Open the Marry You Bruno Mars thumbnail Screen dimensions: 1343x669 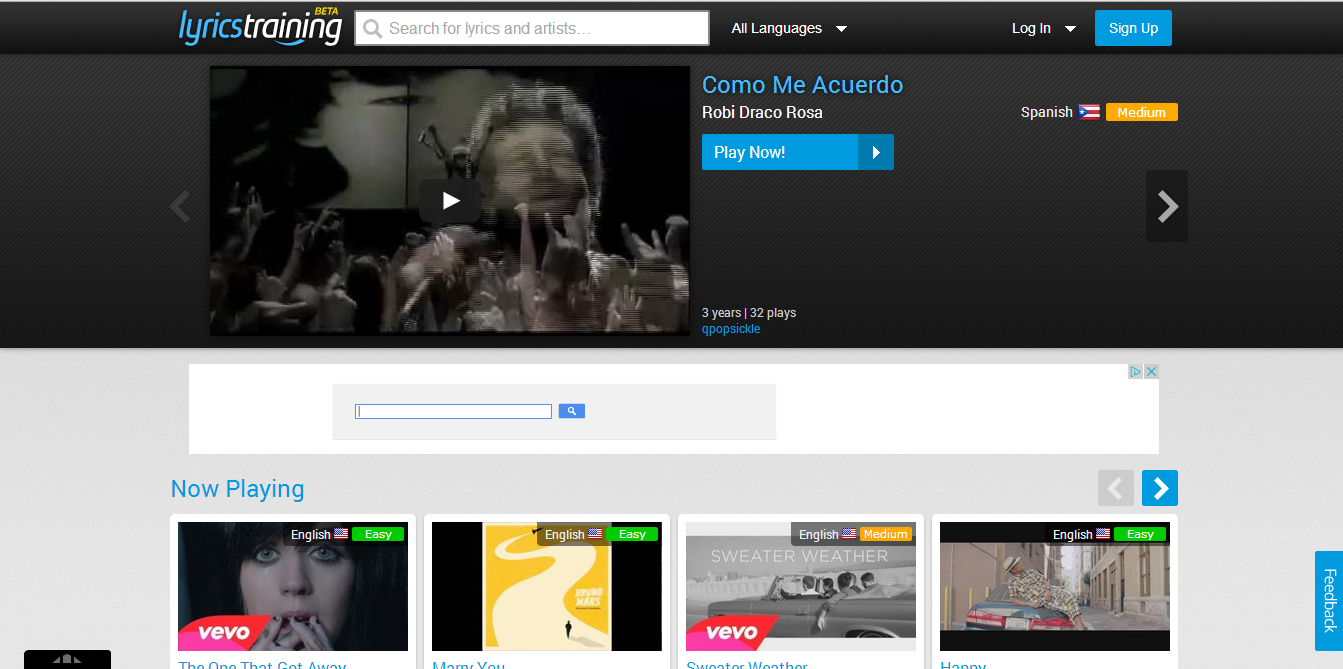click(547, 586)
